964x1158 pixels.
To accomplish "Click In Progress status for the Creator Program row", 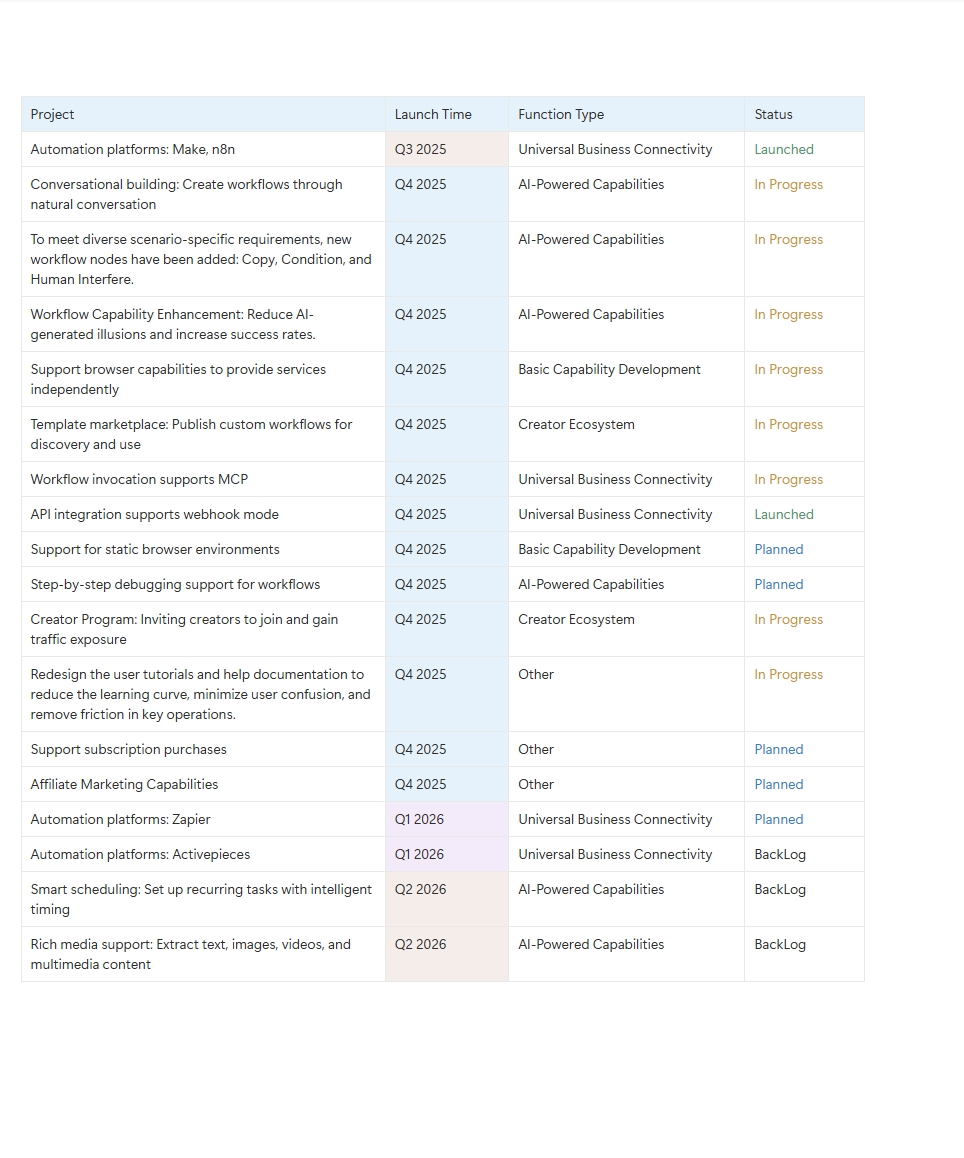I will (789, 619).
